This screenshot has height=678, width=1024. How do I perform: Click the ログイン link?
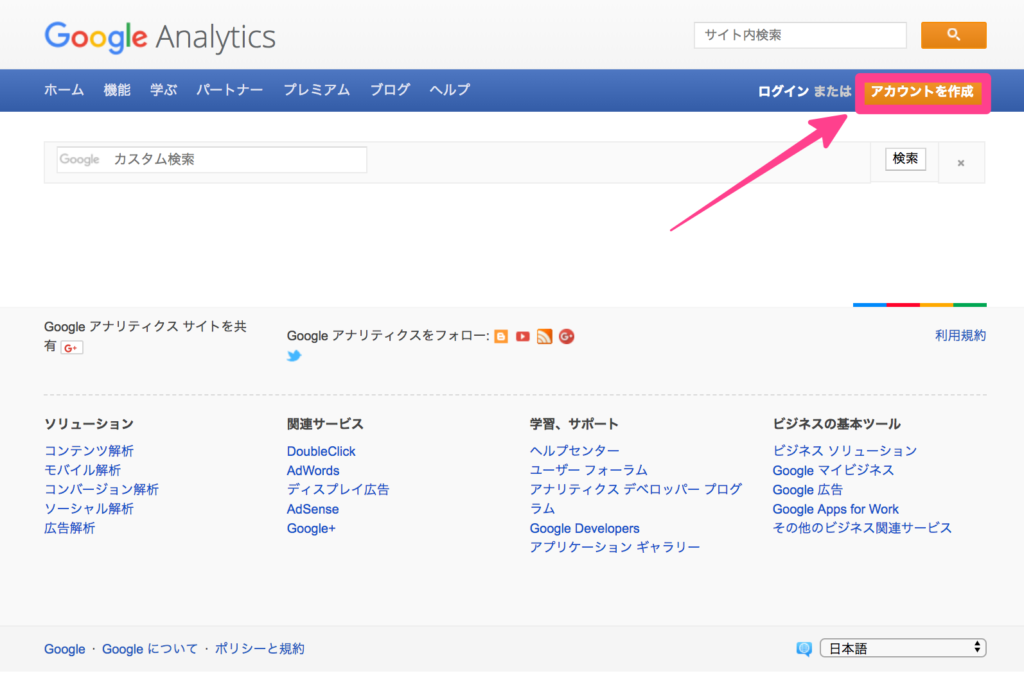pyautogui.click(x=783, y=91)
